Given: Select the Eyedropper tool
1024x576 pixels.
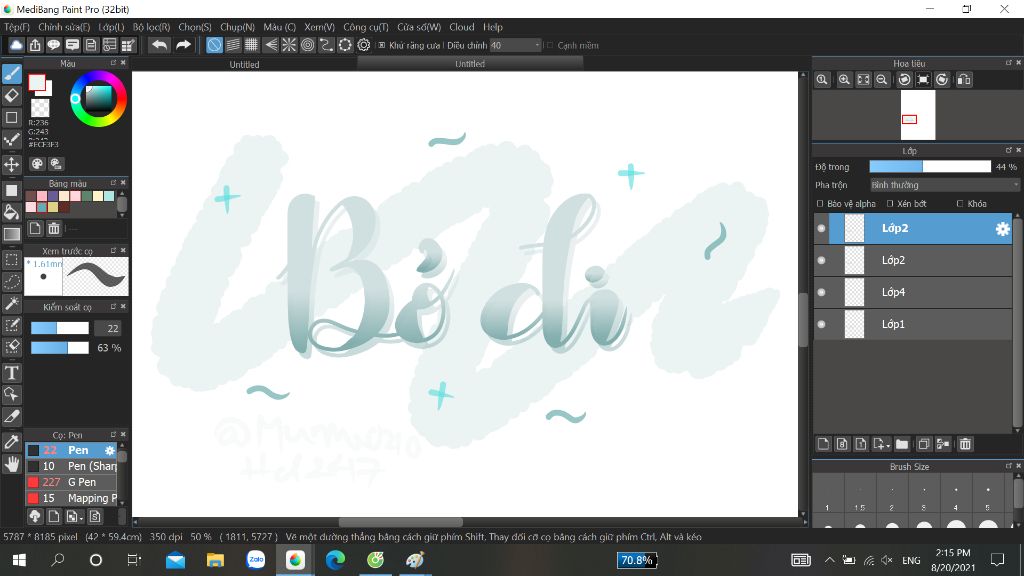Looking at the screenshot, I should (12, 441).
